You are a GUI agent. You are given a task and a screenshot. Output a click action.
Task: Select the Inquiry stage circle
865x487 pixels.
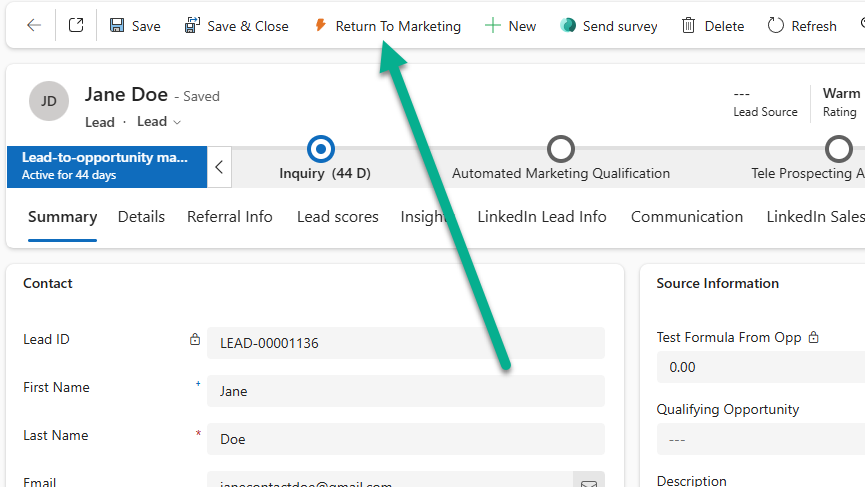321,149
